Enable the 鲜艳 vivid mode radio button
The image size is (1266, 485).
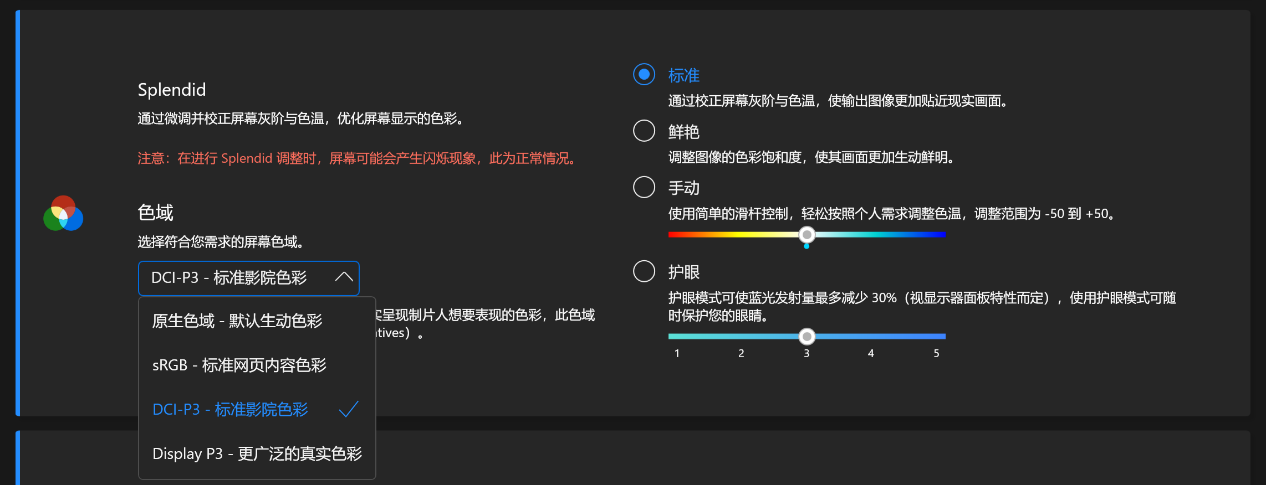point(644,130)
